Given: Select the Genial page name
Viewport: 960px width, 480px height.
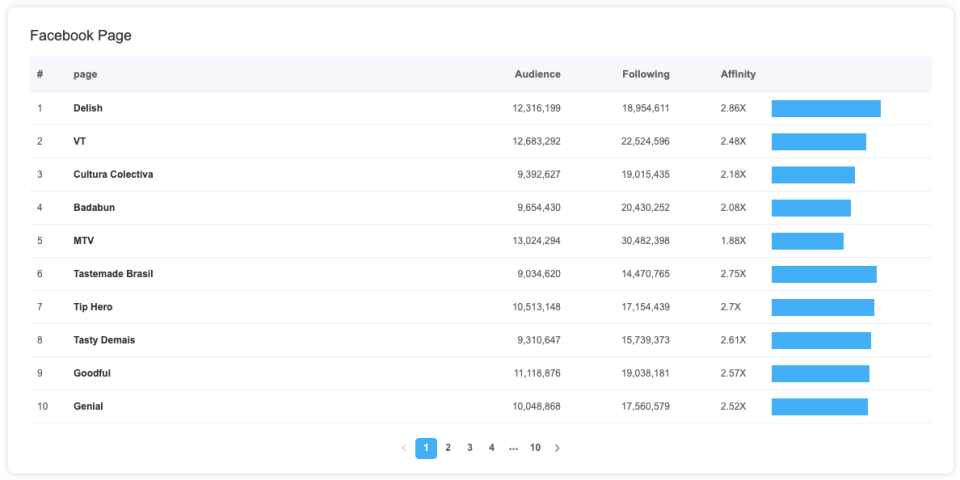Looking at the screenshot, I should coord(88,406).
